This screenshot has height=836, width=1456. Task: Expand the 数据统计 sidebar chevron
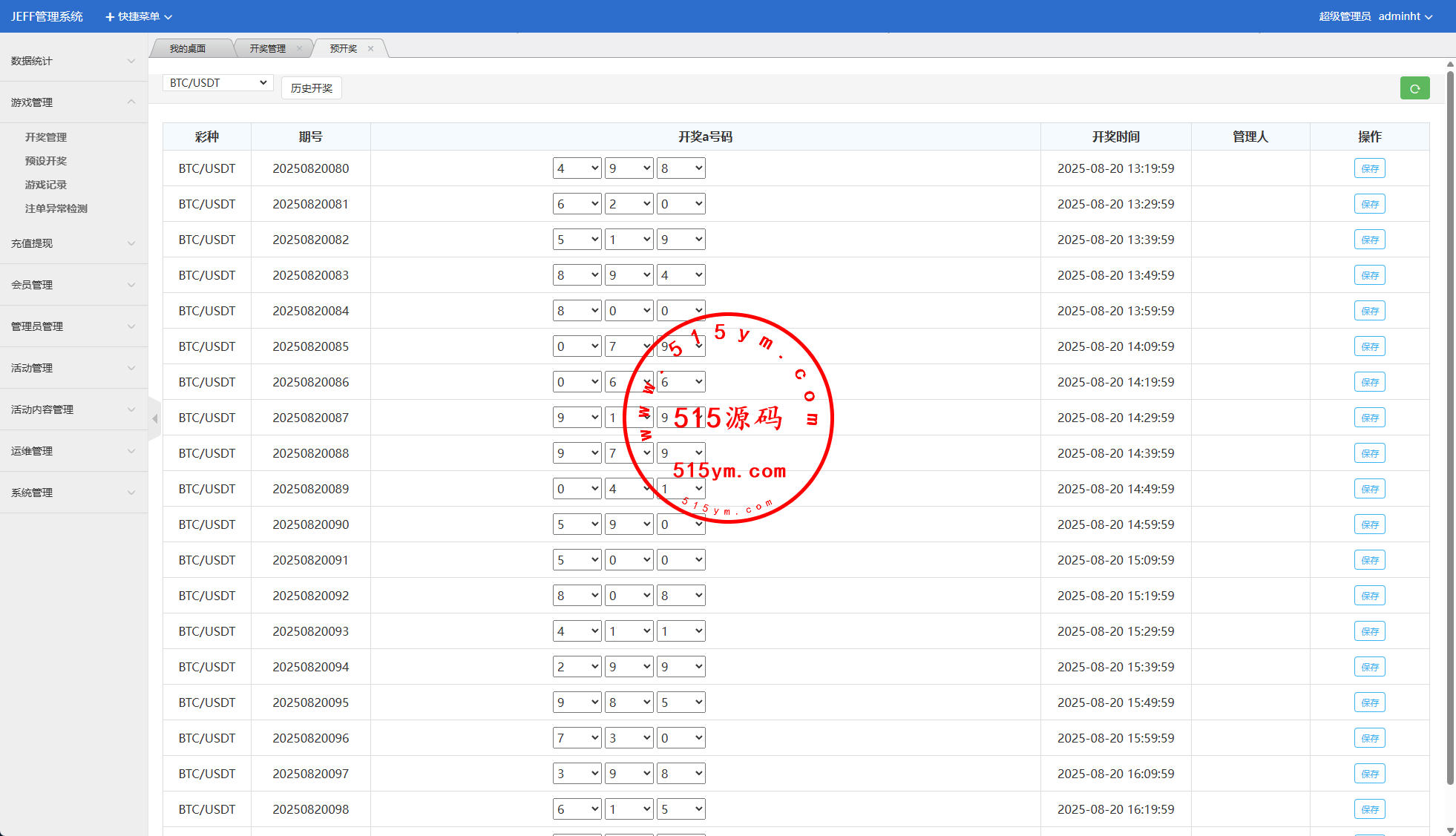click(x=131, y=61)
